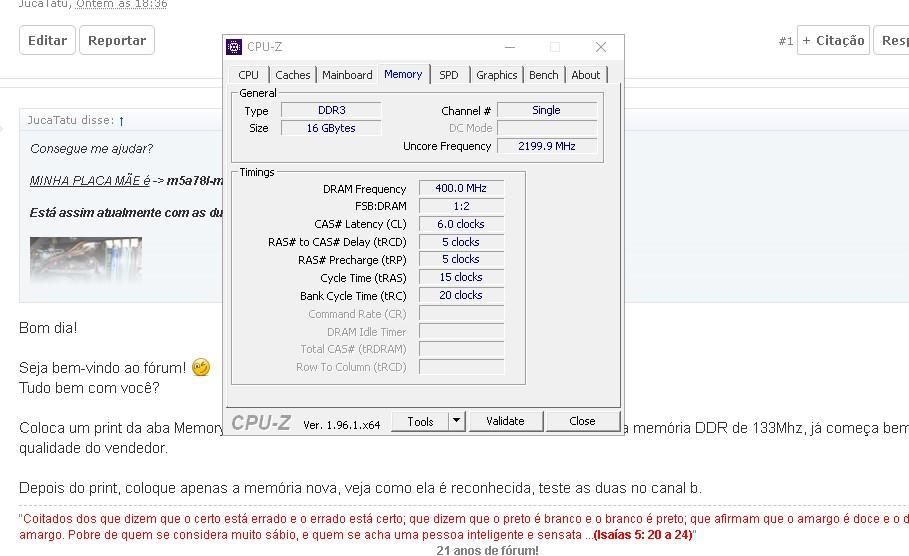Click the Validate button
909x556 pixels.
(x=505, y=421)
